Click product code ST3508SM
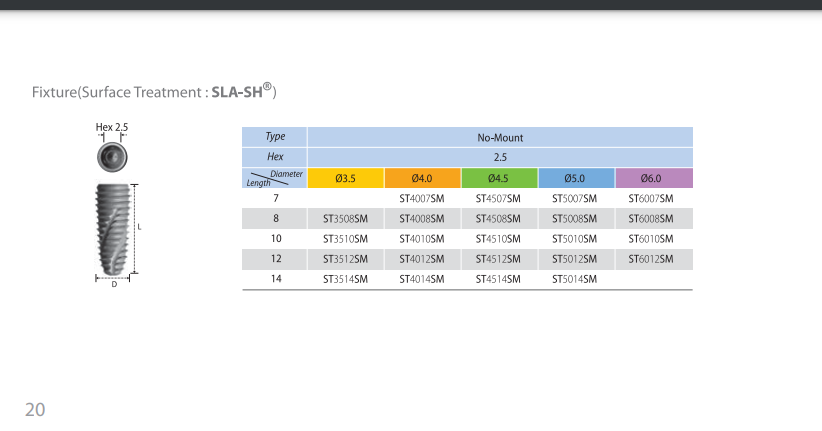822x431 pixels. tap(345, 219)
